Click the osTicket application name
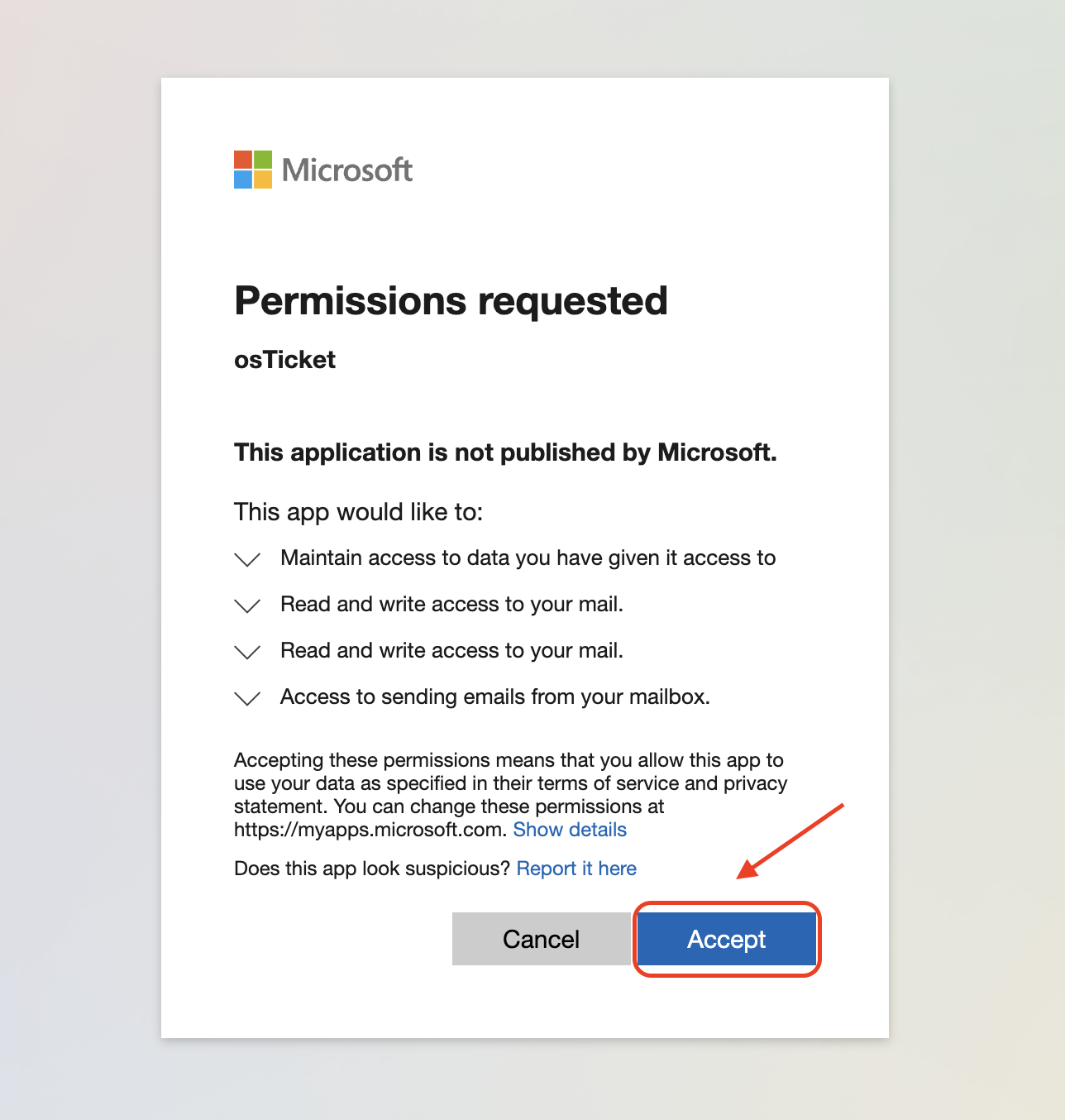Screen dimensions: 1065x1120 (284, 360)
